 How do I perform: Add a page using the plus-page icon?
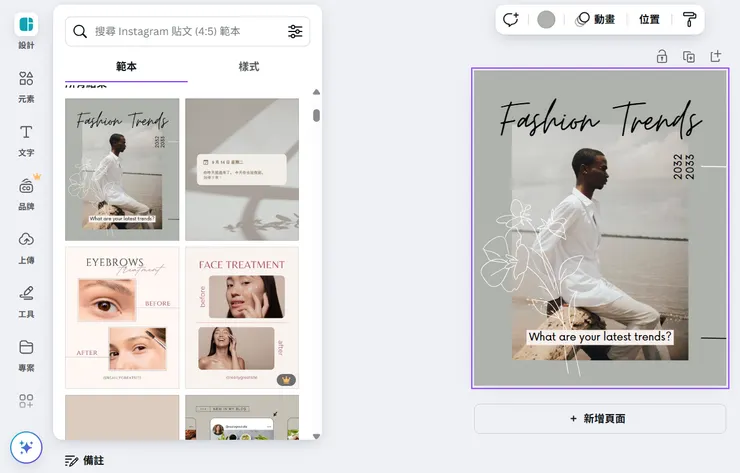(716, 56)
